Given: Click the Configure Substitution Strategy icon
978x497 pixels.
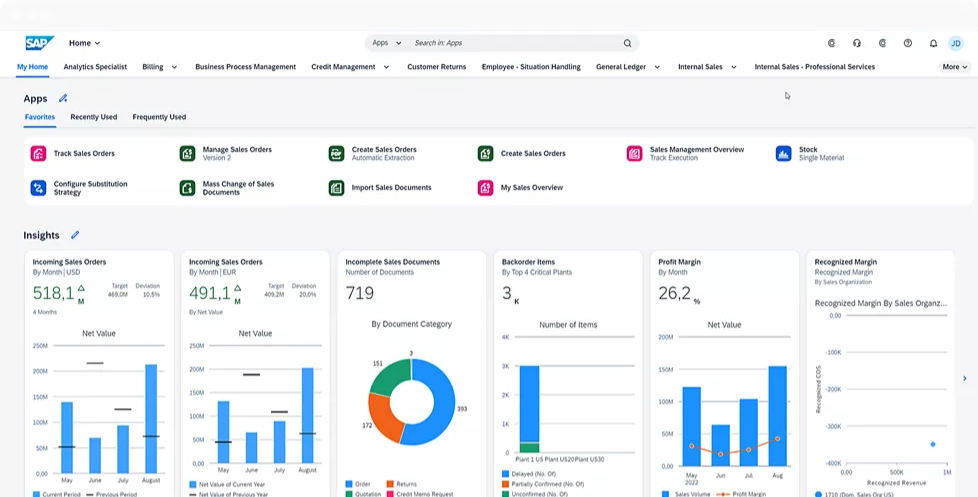Looking at the screenshot, I should (38, 188).
